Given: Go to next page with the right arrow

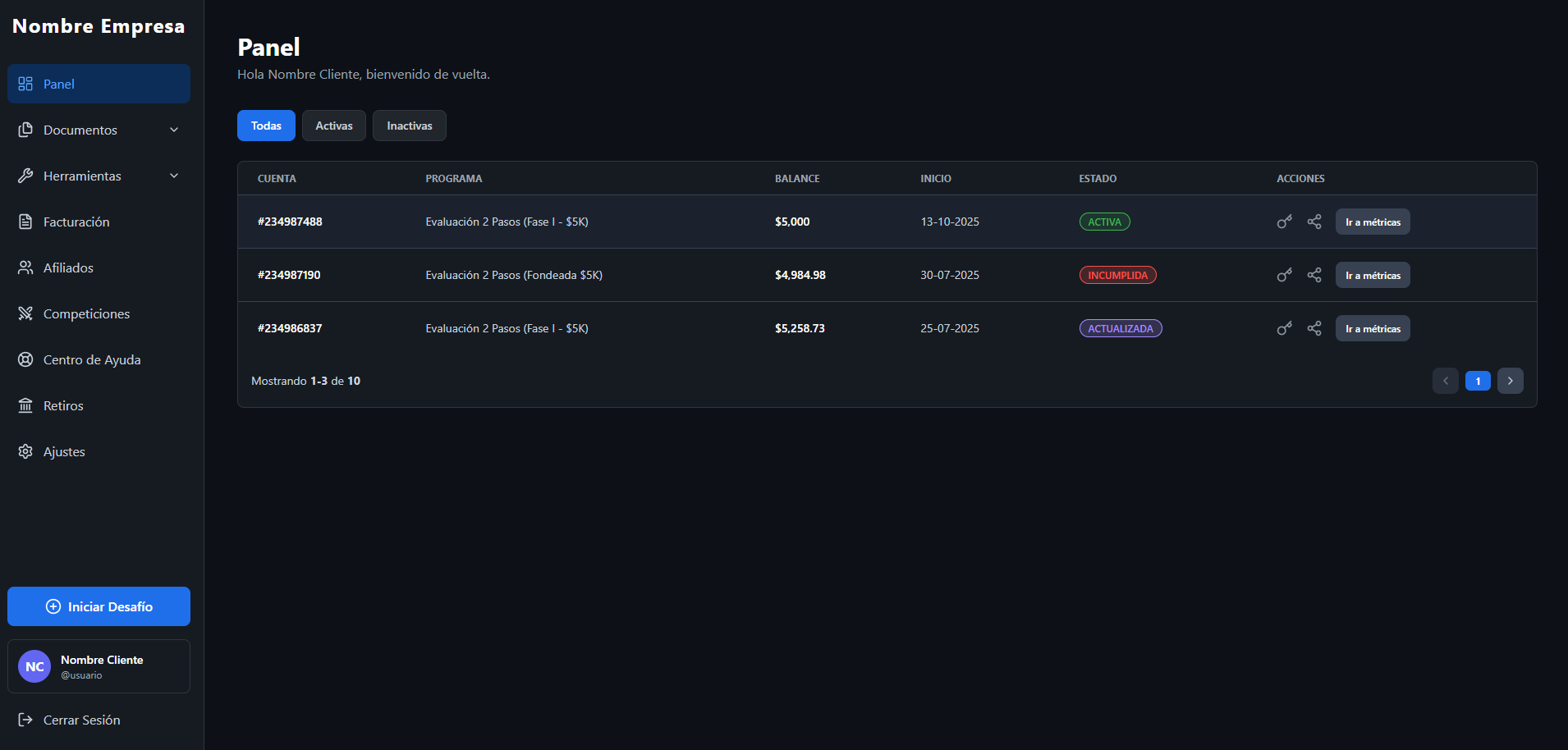Looking at the screenshot, I should (x=1510, y=380).
